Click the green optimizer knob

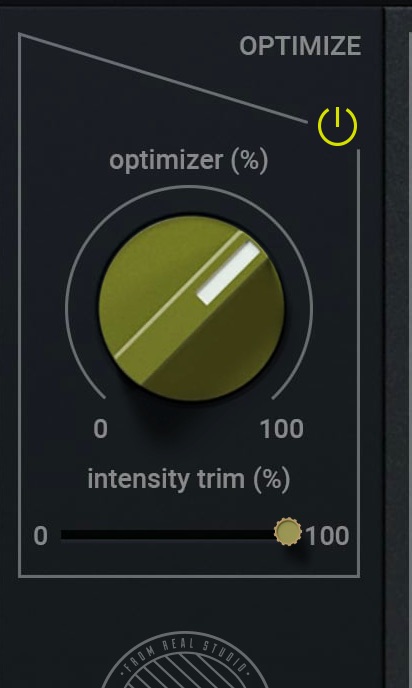point(191,308)
